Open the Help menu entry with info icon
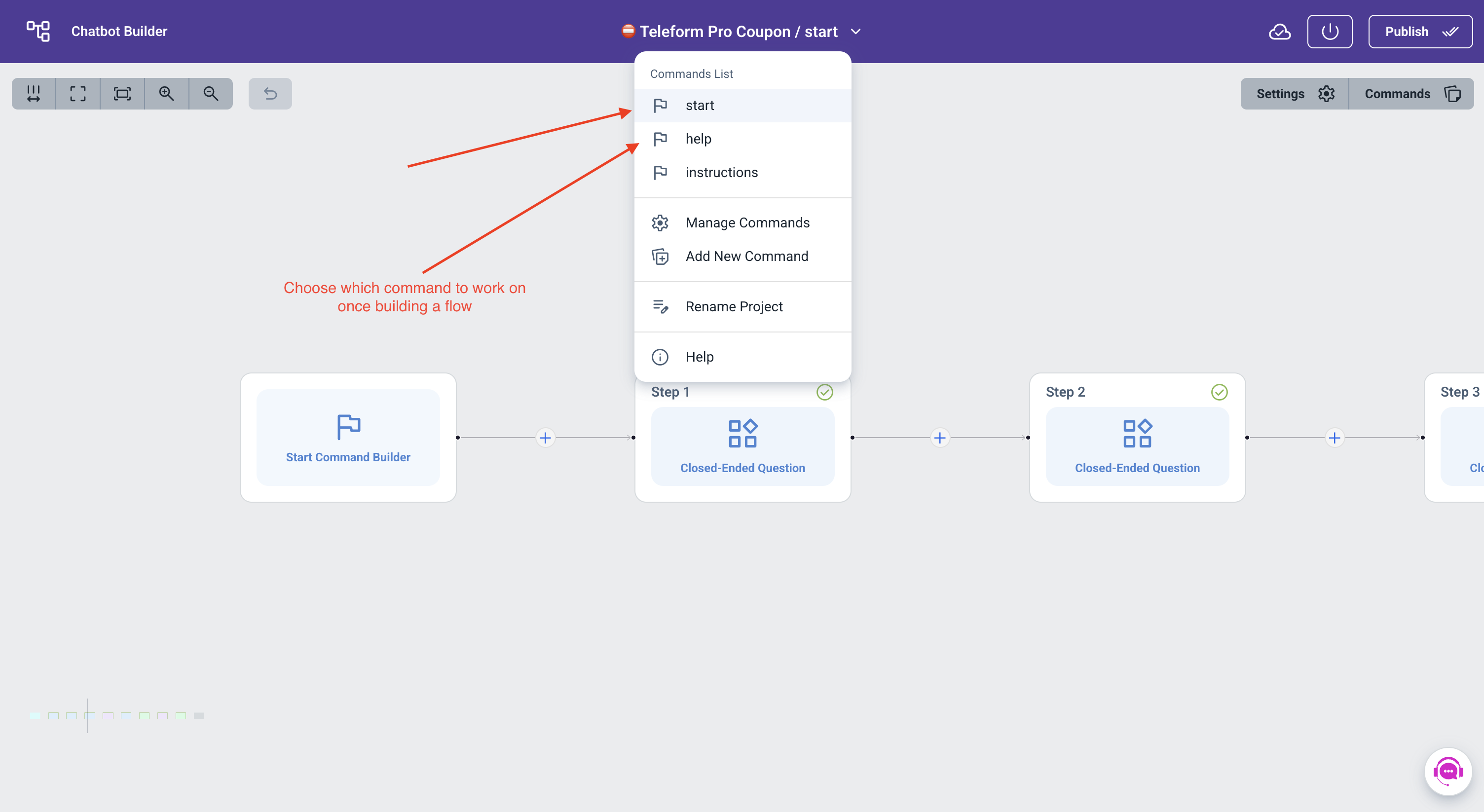The height and width of the screenshot is (812, 1484). (x=742, y=357)
